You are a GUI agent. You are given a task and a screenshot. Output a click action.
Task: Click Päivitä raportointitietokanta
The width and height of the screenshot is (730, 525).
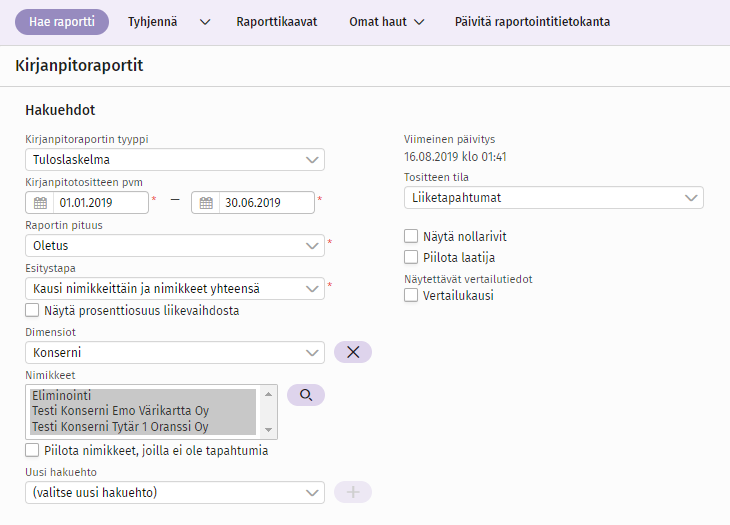tap(532, 22)
